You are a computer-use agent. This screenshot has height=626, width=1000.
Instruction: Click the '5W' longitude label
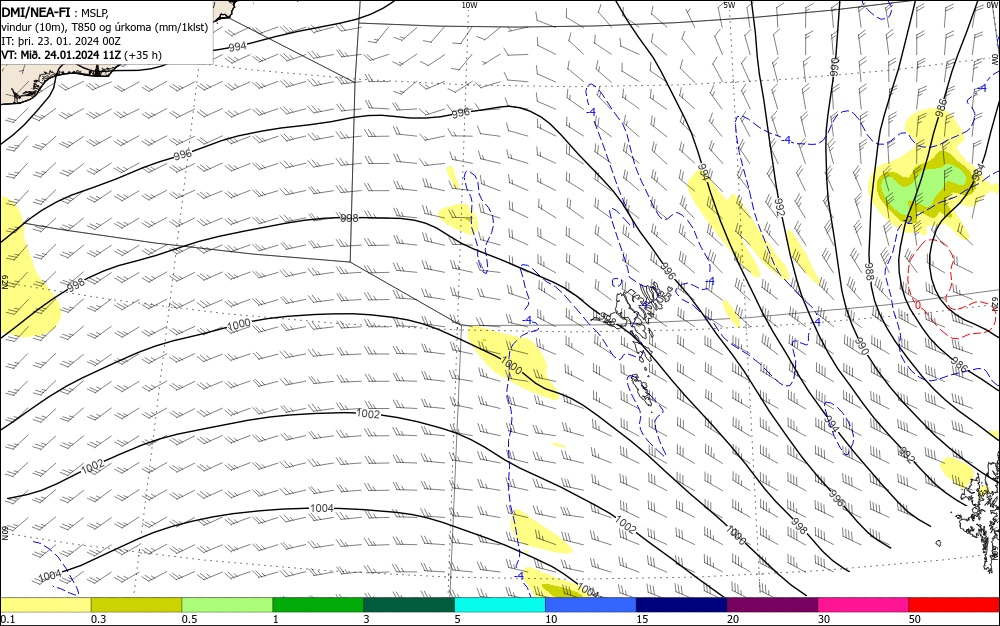(x=729, y=5)
